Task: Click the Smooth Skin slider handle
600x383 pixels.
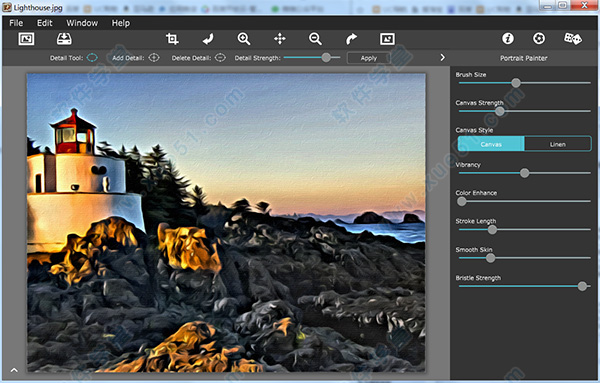Action: coord(490,258)
